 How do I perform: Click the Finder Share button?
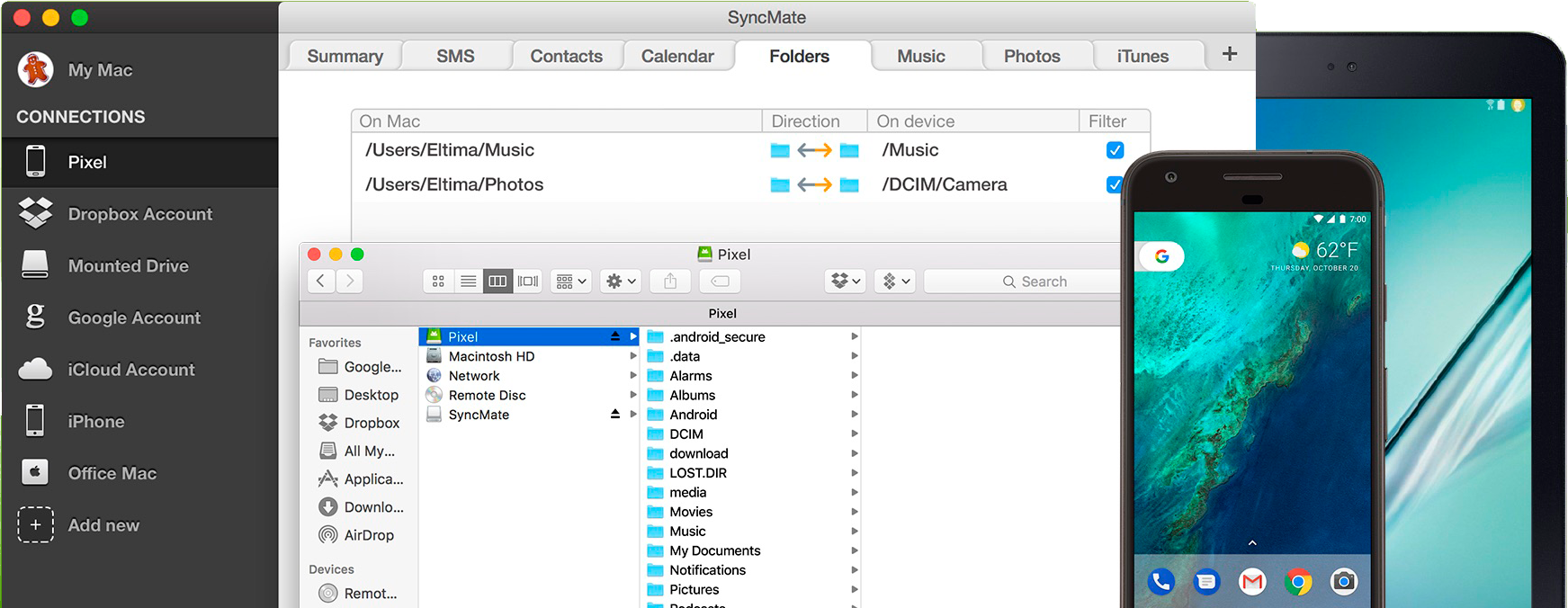(x=670, y=282)
